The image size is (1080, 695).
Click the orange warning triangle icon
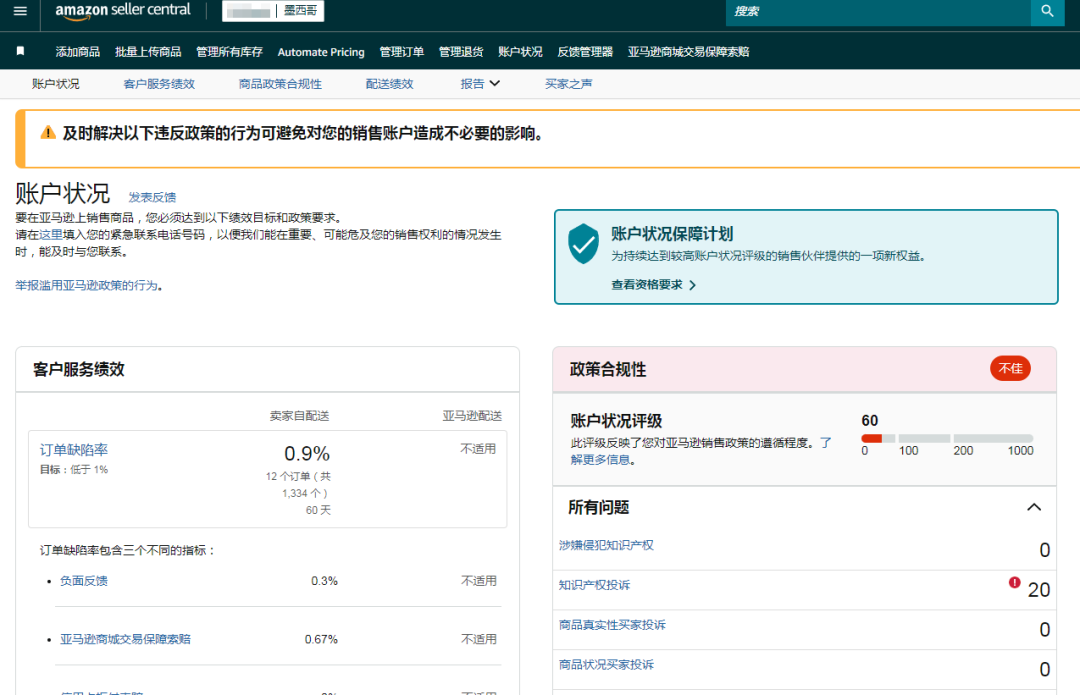point(48,133)
